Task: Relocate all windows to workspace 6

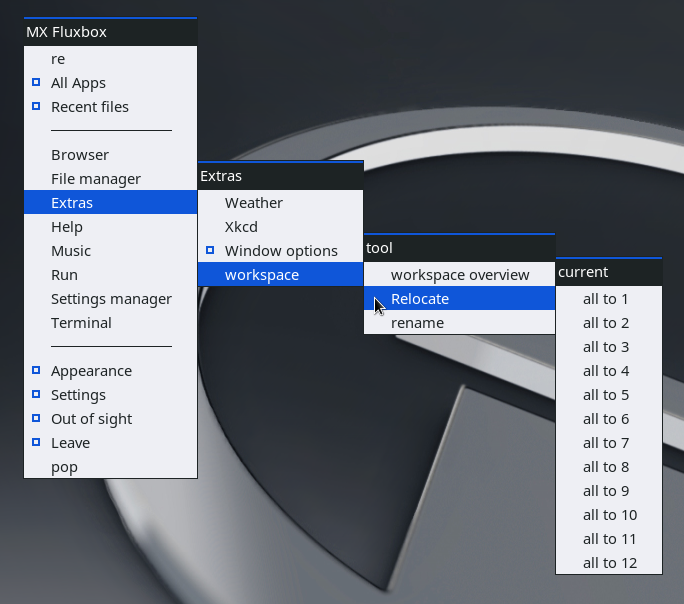Action: click(609, 418)
